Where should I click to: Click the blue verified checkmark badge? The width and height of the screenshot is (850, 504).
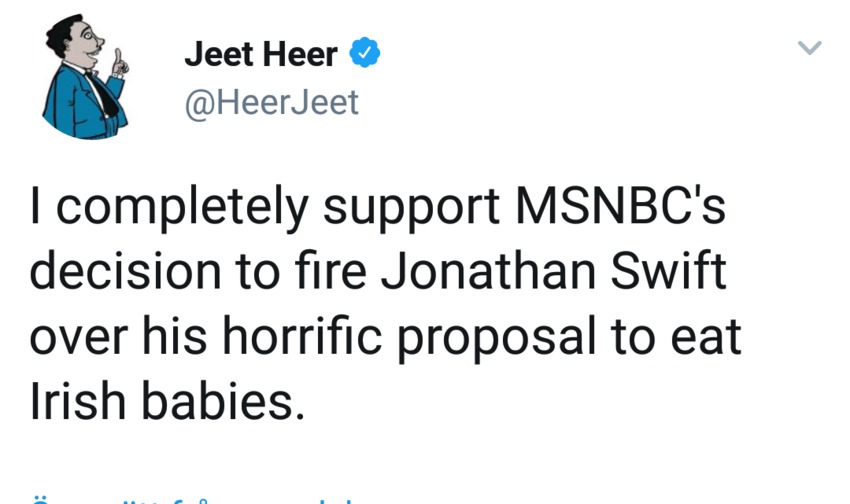(x=363, y=55)
